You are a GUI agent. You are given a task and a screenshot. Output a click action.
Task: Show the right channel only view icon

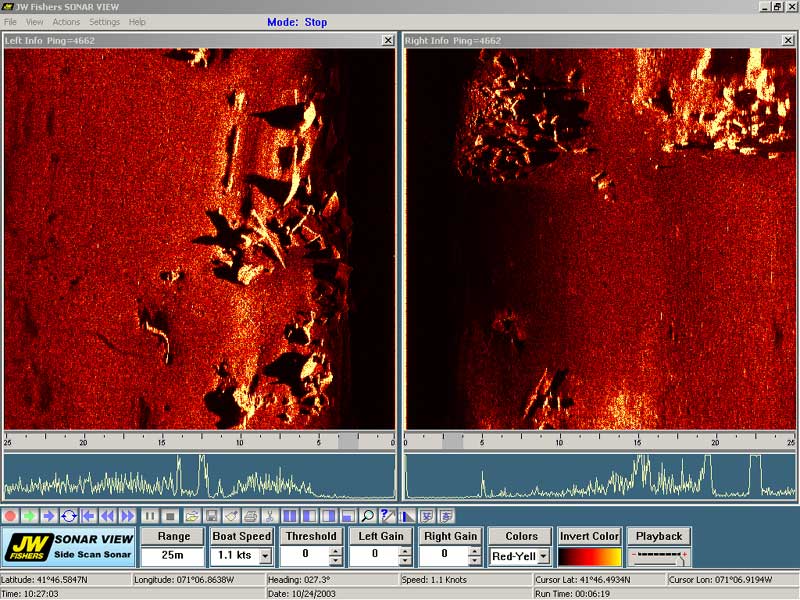329,516
